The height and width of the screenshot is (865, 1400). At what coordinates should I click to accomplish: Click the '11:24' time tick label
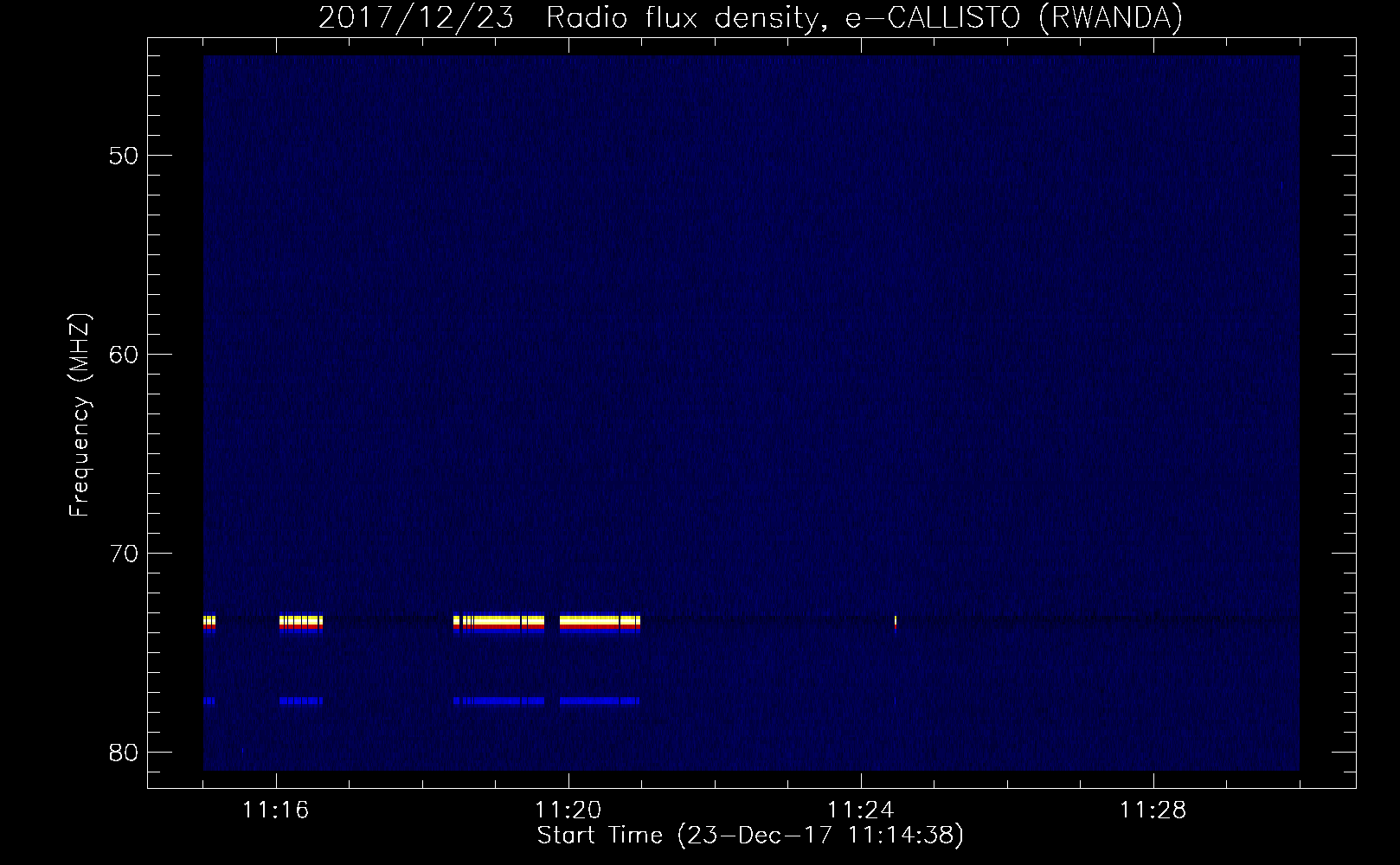pos(861,811)
